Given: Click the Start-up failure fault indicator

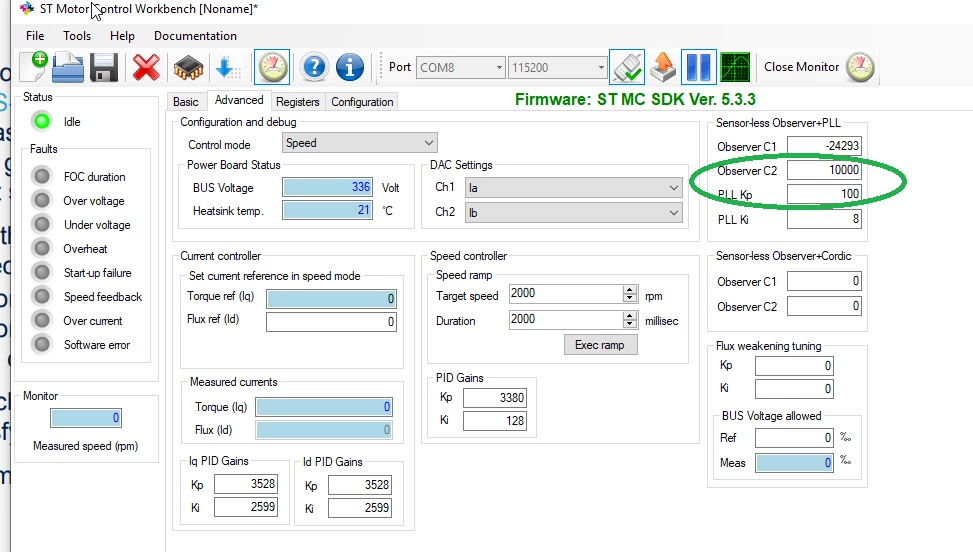Looking at the screenshot, I should (x=42, y=272).
